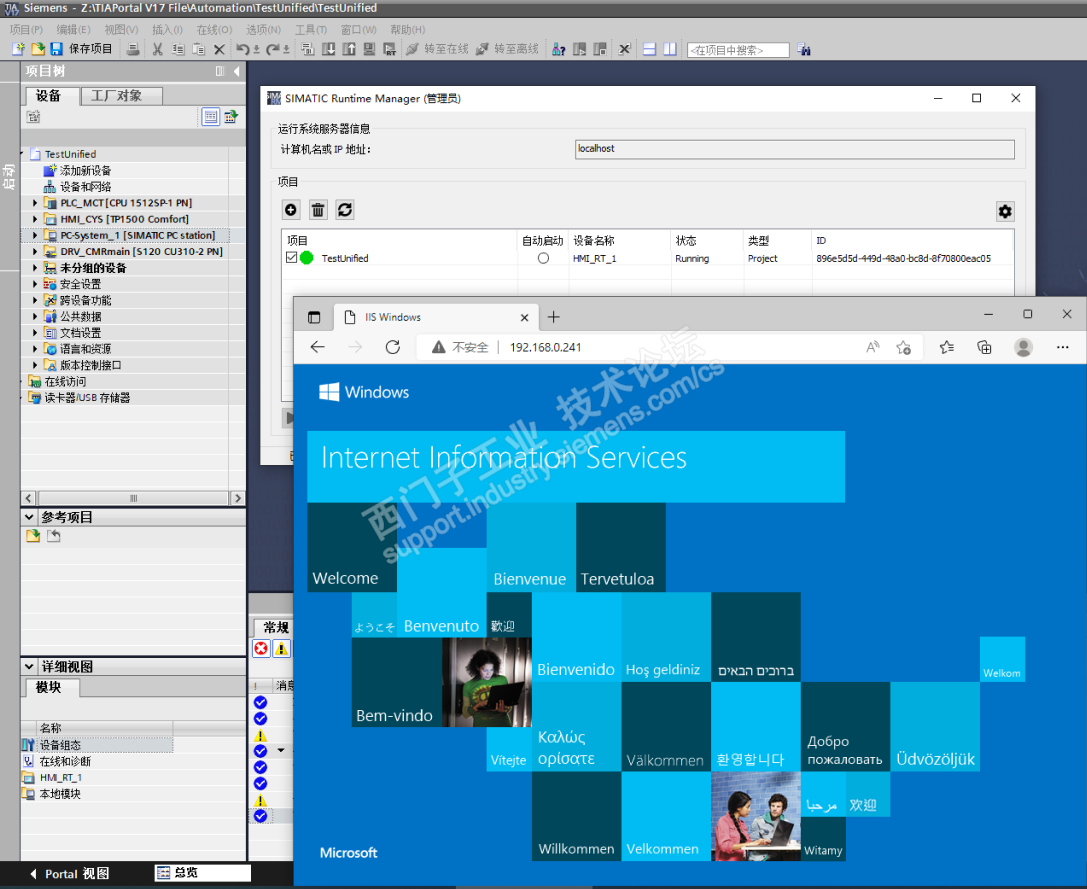Image resolution: width=1087 pixels, height=889 pixels.
Task: Open the 编辑(E) menu
Action: (x=73, y=29)
